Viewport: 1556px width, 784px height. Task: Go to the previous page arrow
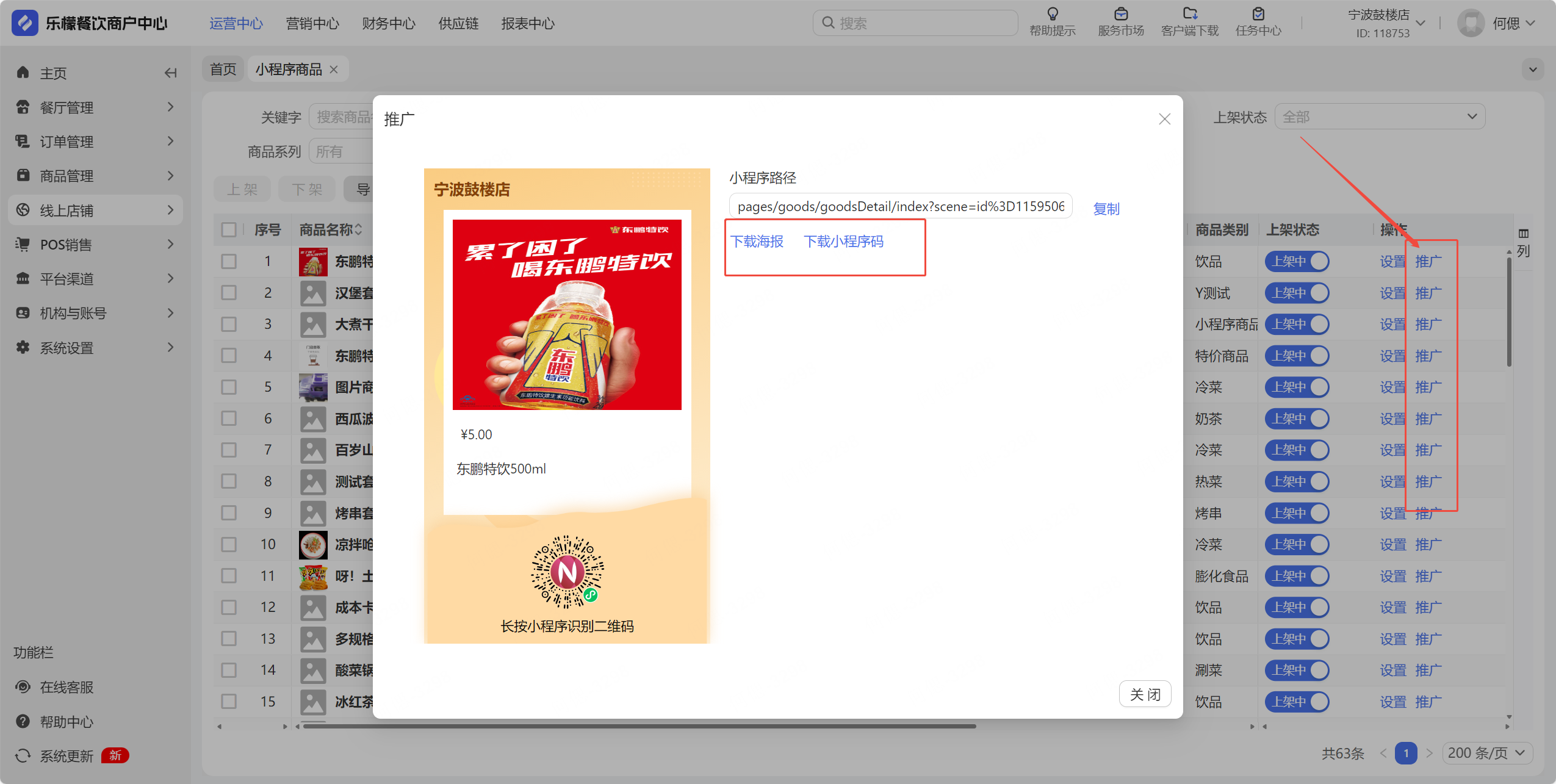1383,753
